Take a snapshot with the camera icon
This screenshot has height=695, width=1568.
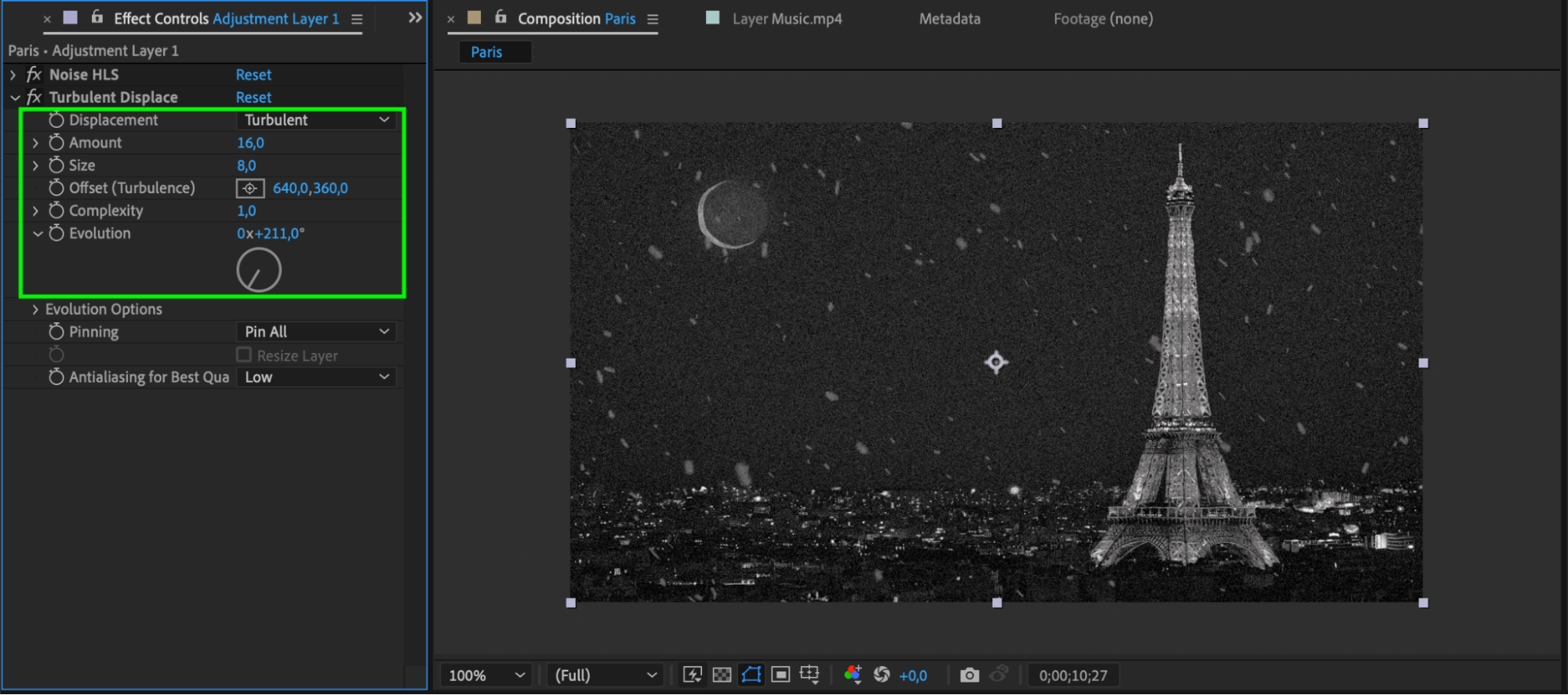click(970, 675)
